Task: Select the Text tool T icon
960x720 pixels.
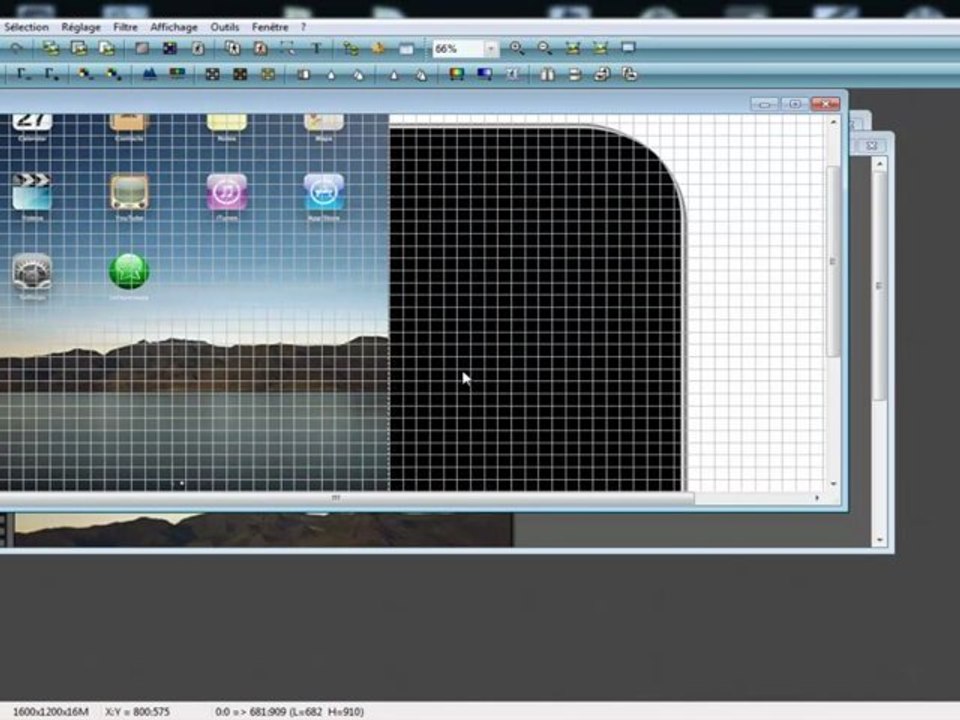Action: click(317, 48)
